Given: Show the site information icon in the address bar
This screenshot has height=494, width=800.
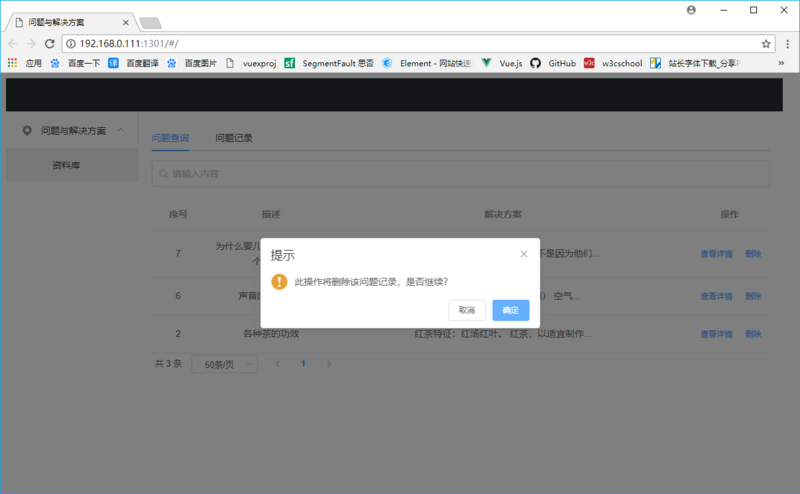Looking at the screenshot, I should click(x=71, y=44).
